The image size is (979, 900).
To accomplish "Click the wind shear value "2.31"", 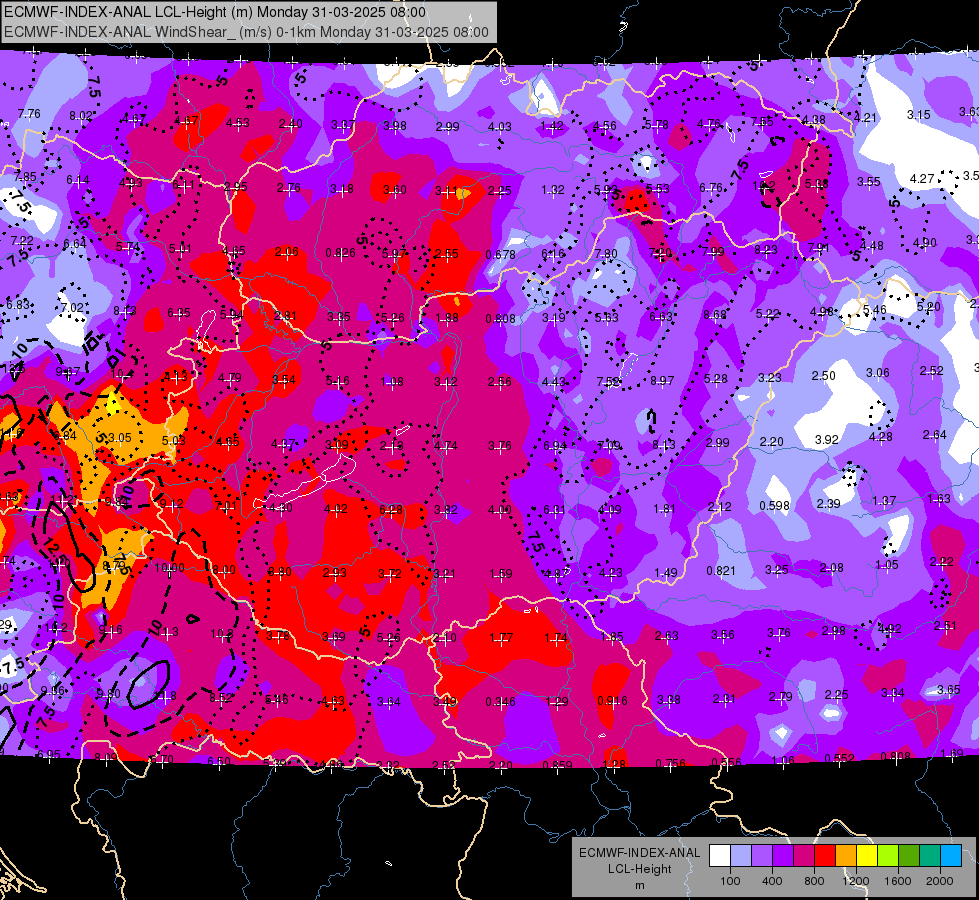I will click(x=724, y=699).
